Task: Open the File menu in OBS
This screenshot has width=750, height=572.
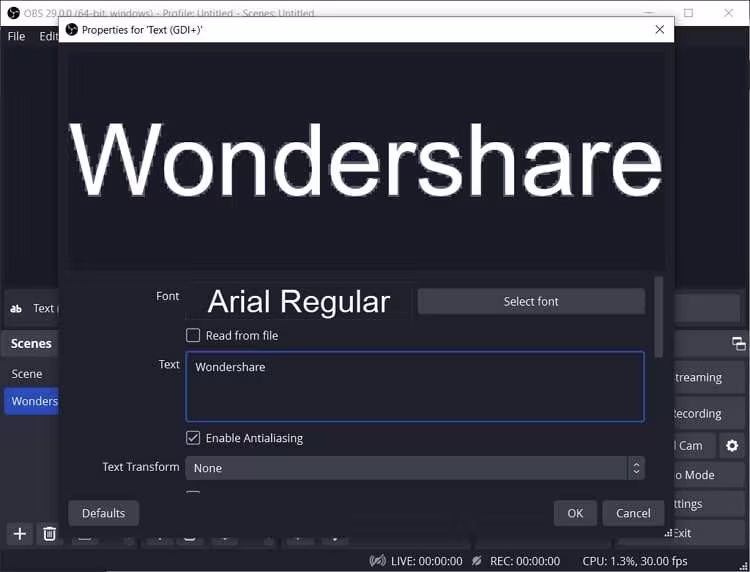Action: pos(16,36)
